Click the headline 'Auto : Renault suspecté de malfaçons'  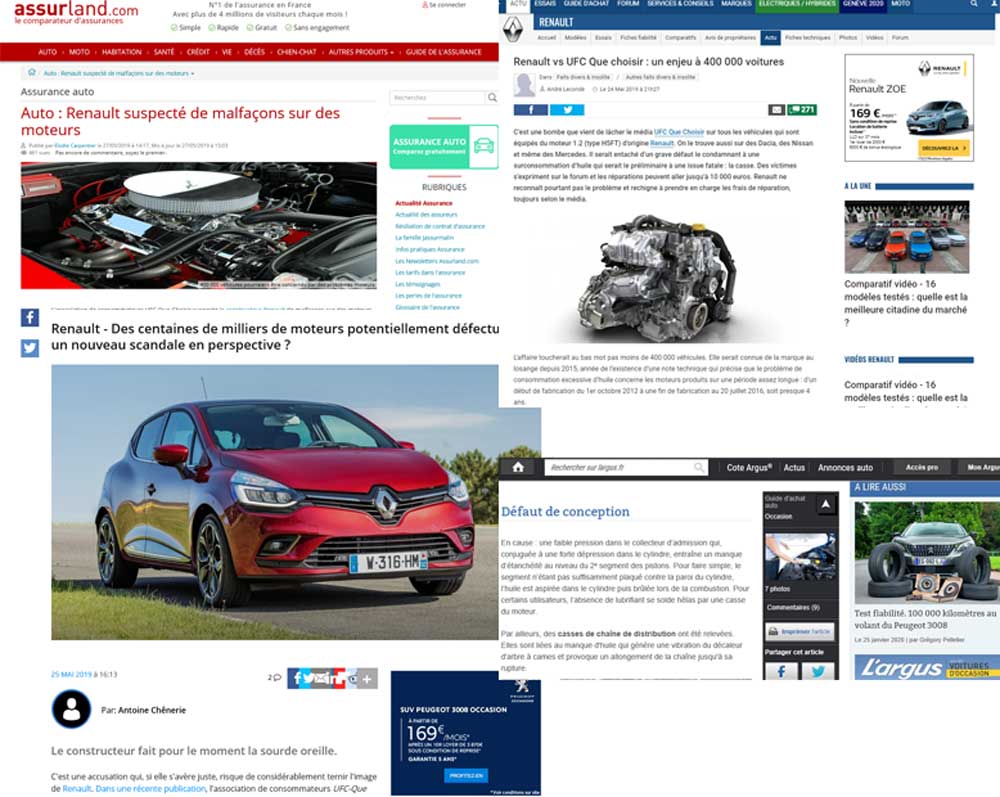(180, 121)
